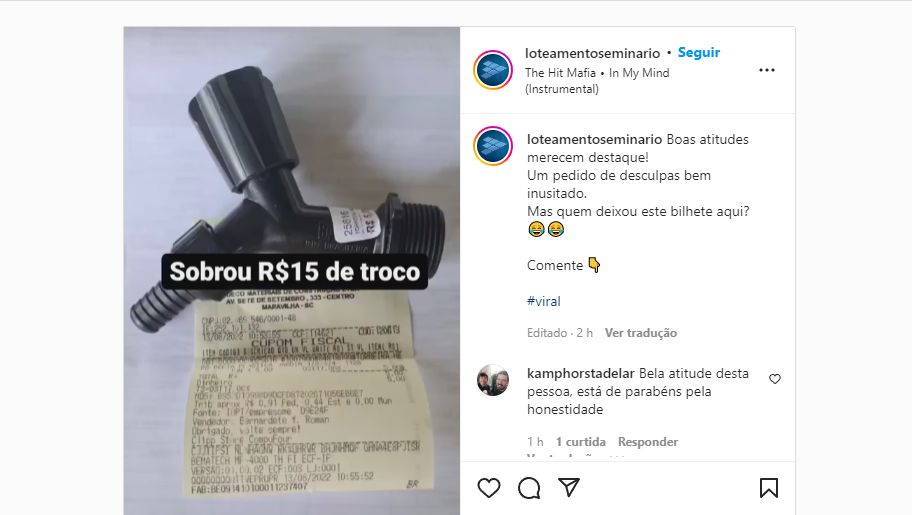Click the faucet and receipt post photo
The image size is (912, 515).
click(291, 271)
